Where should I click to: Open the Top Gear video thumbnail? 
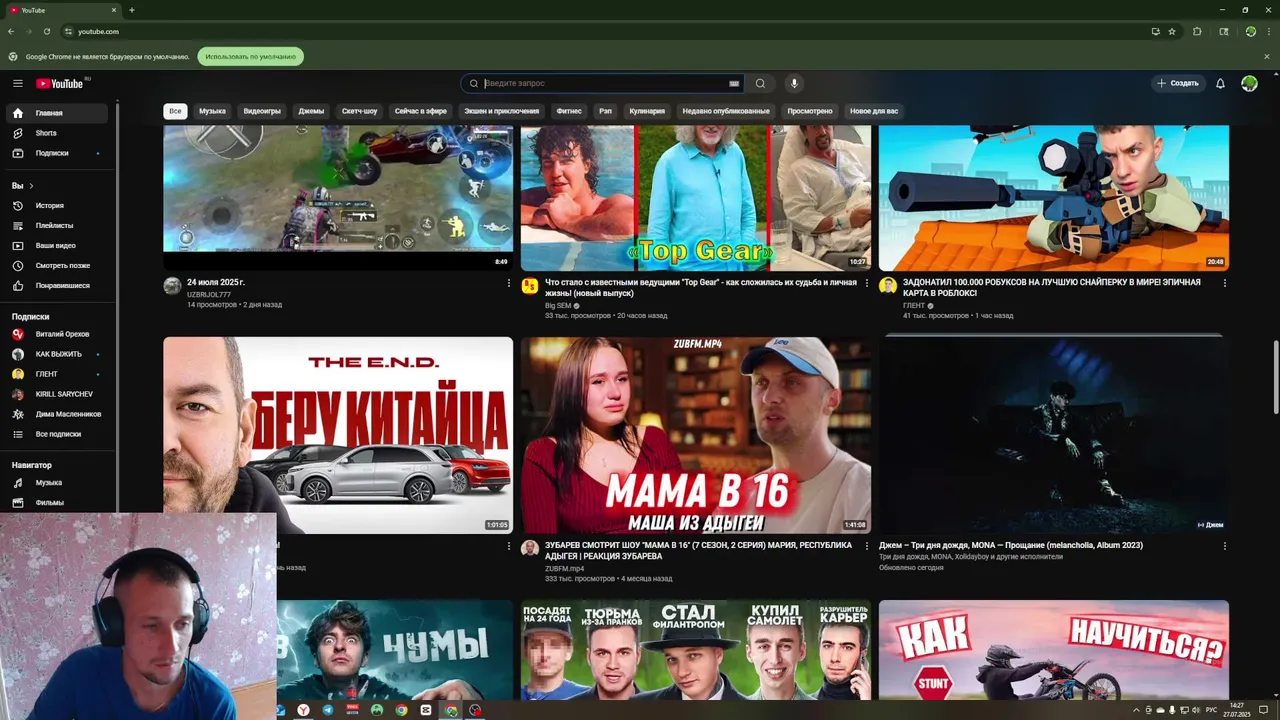point(696,197)
